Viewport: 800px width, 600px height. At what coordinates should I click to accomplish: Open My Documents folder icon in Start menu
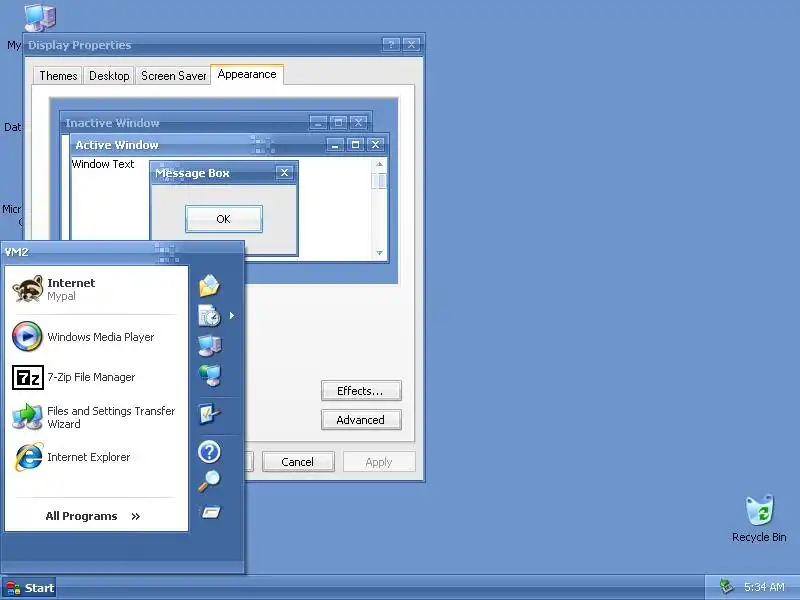(x=209, y=286)
